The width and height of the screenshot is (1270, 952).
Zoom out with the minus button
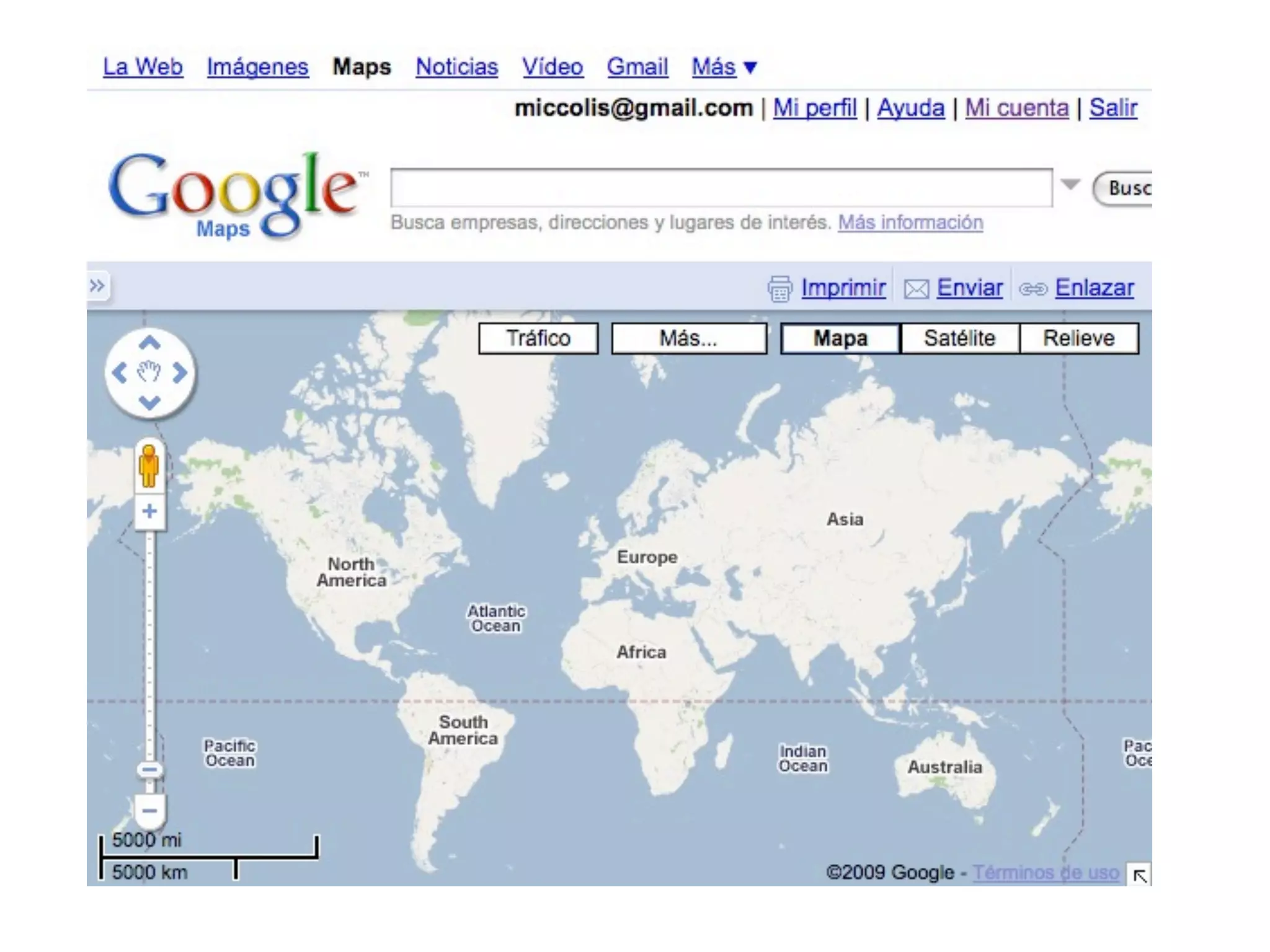coord(149,811)
